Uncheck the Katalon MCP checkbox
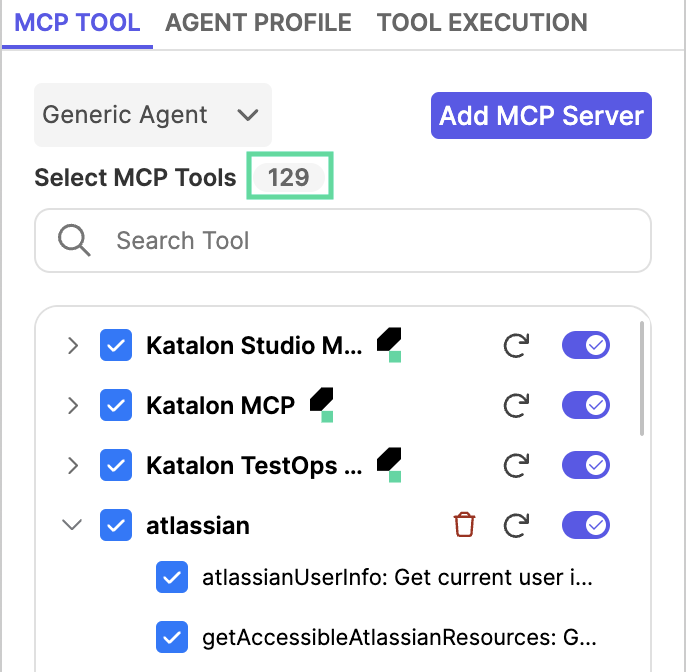This screenshot has width=686, height=672. [116, 405]
